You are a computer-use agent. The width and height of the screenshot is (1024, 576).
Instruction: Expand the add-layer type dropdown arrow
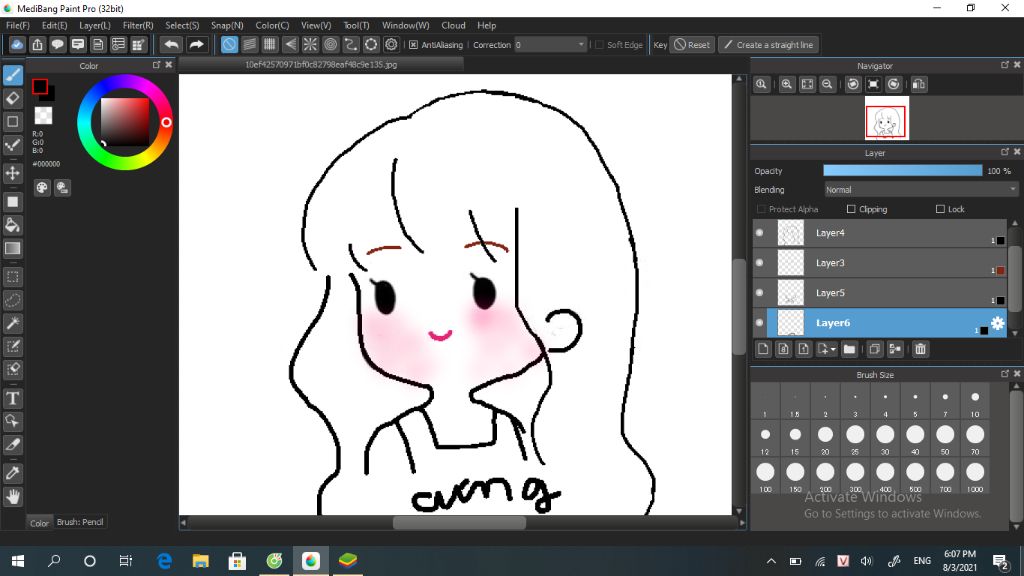click(833, 349)
